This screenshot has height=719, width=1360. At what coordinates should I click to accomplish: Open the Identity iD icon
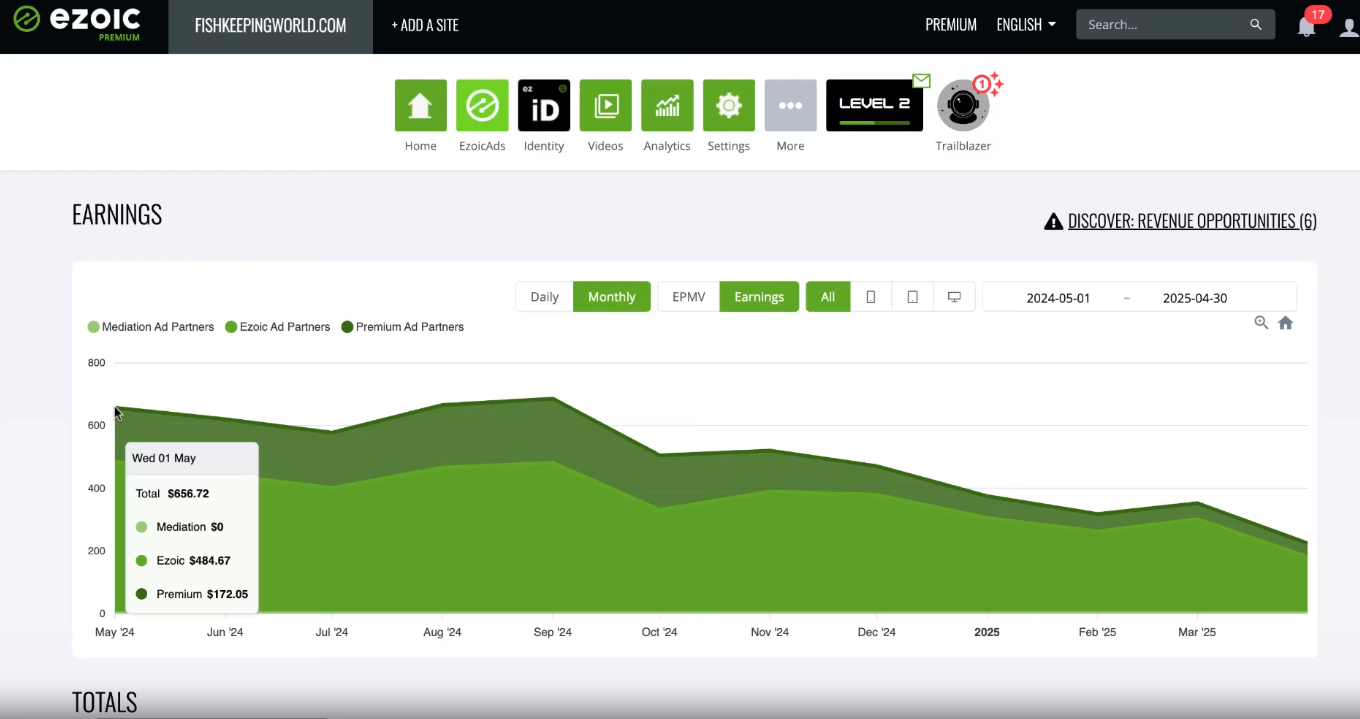(544, 105)
